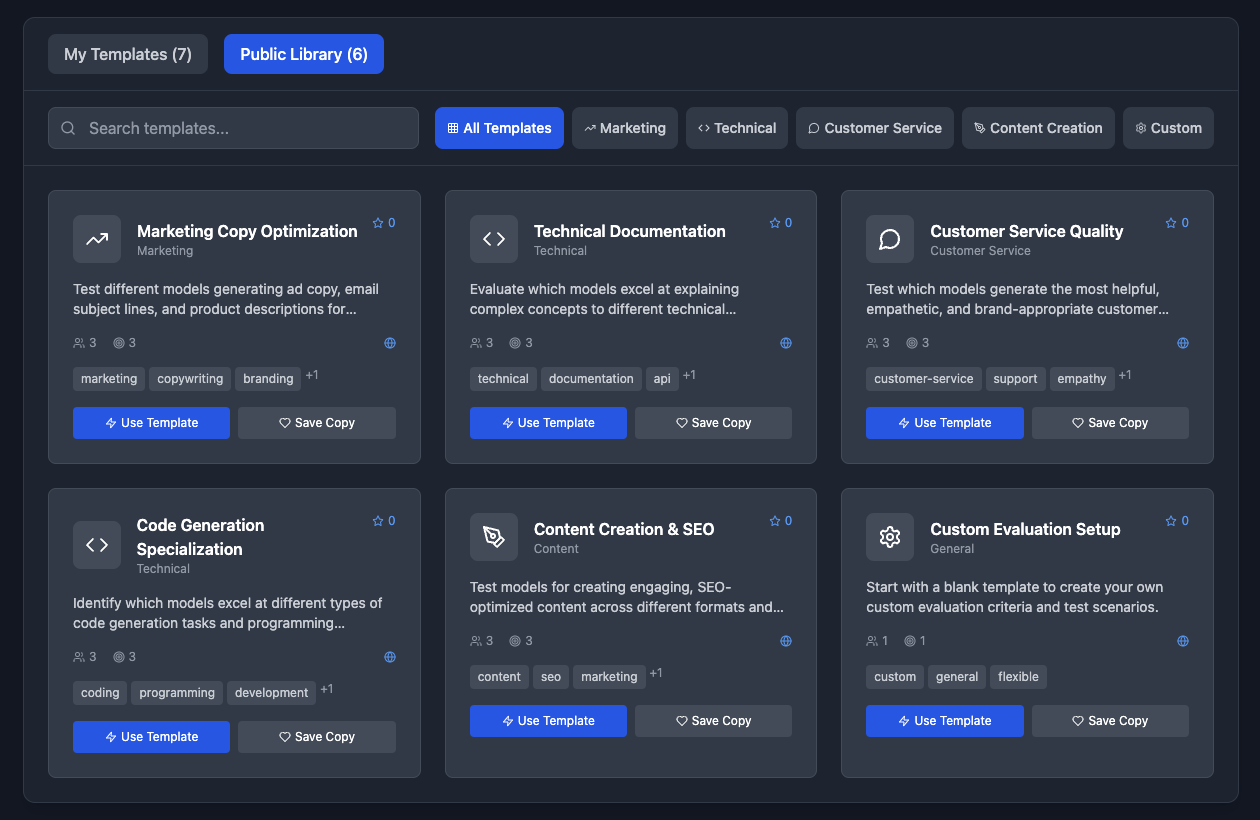Click the copywriting tag

click(x=190, y=379)
